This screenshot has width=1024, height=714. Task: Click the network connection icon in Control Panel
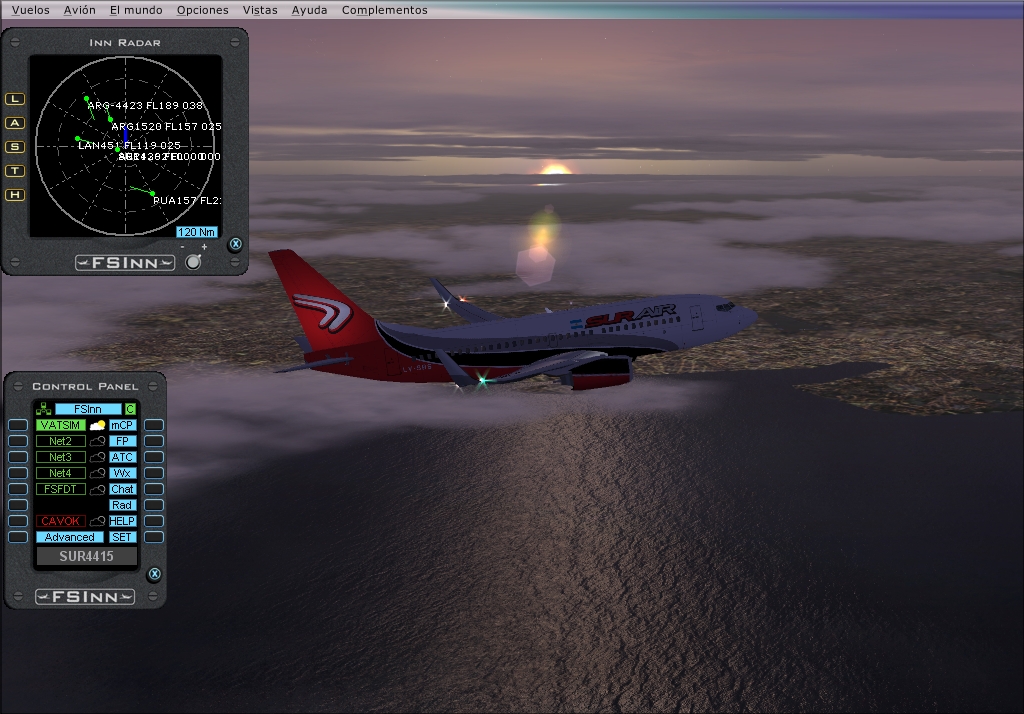pyautogui.click(x=44, y=409)
